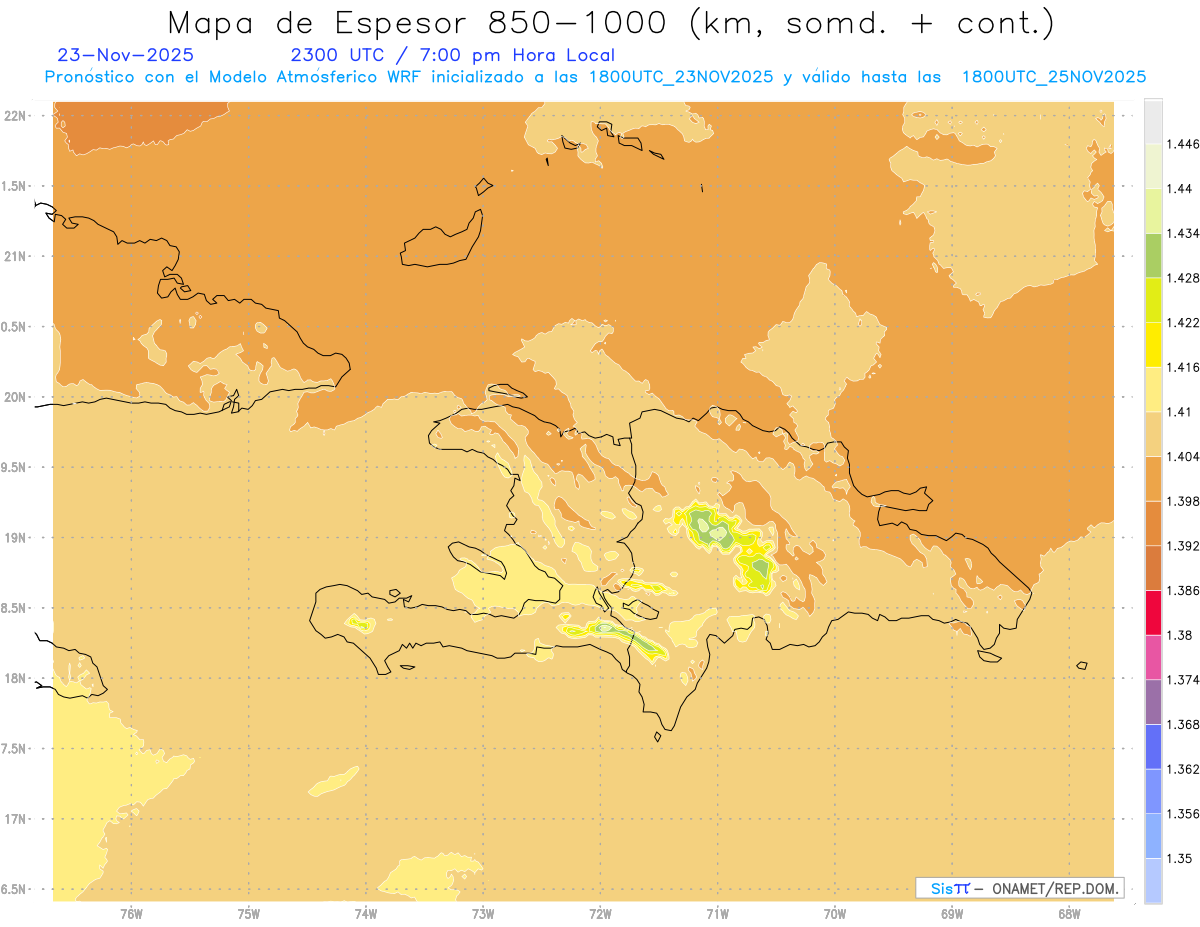Click the longitude label 68W
This screenshot has width=1200, height=927.
point(1069,913)
